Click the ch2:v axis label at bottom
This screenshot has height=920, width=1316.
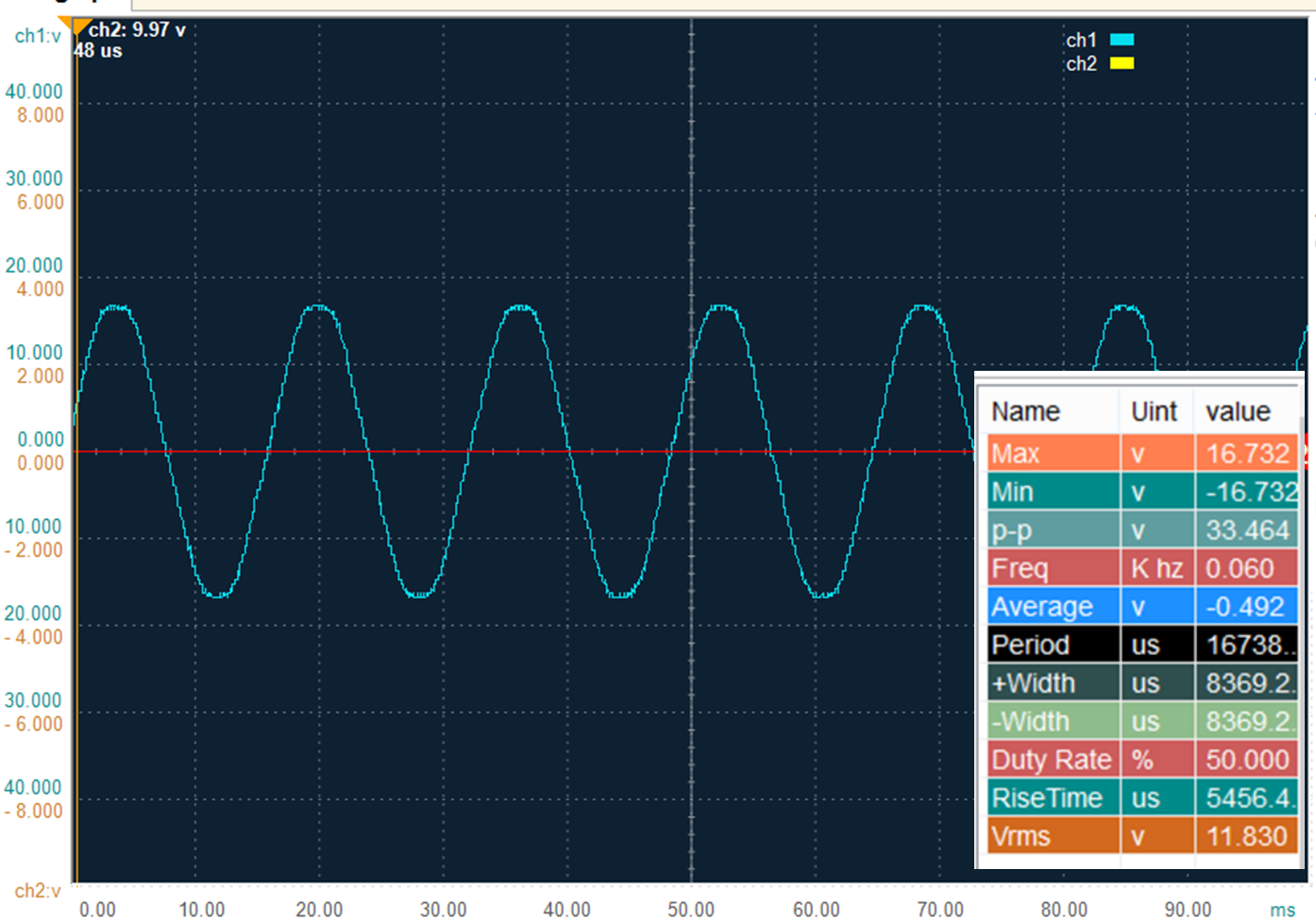pyautogui.click(x=38, y=891)
